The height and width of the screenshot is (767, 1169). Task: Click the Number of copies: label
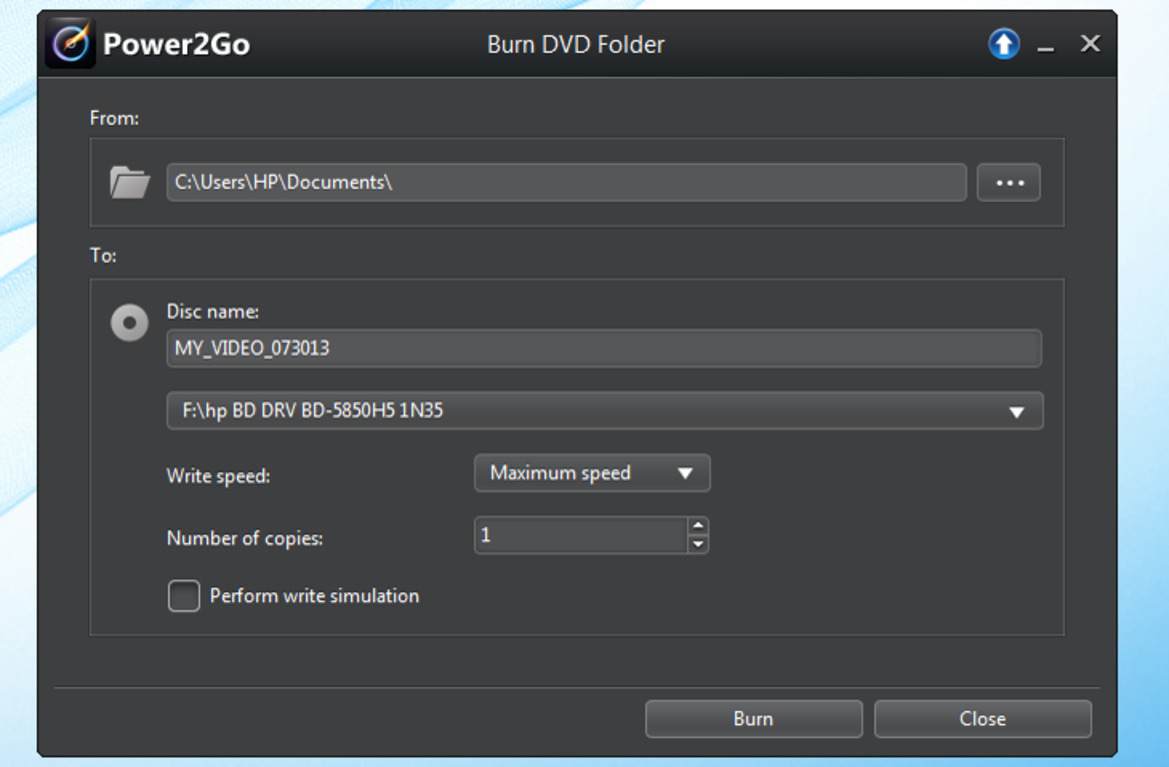click(245, 538)
